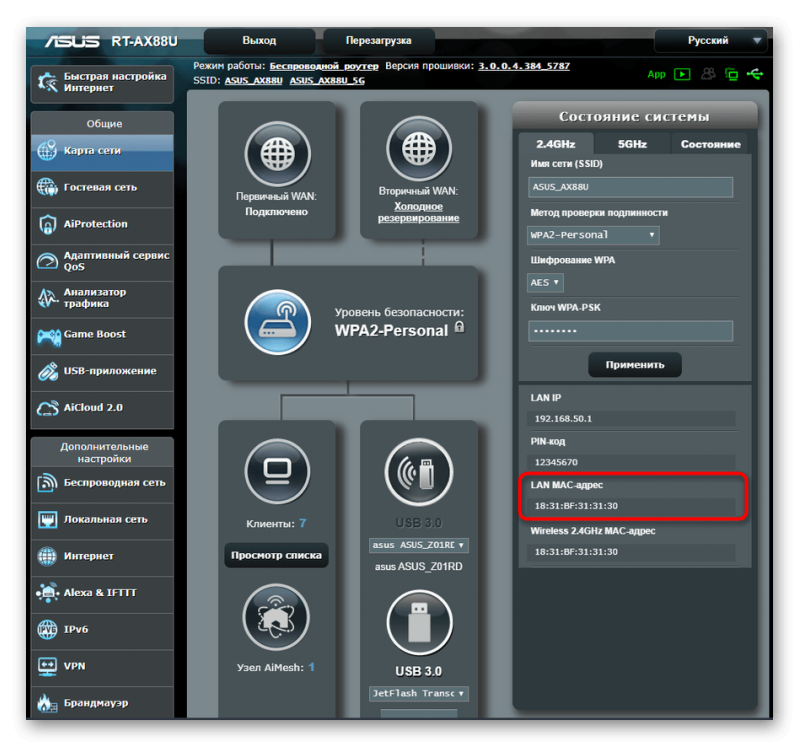
Task: Click the Выход logout button
Action: (259, 41)
